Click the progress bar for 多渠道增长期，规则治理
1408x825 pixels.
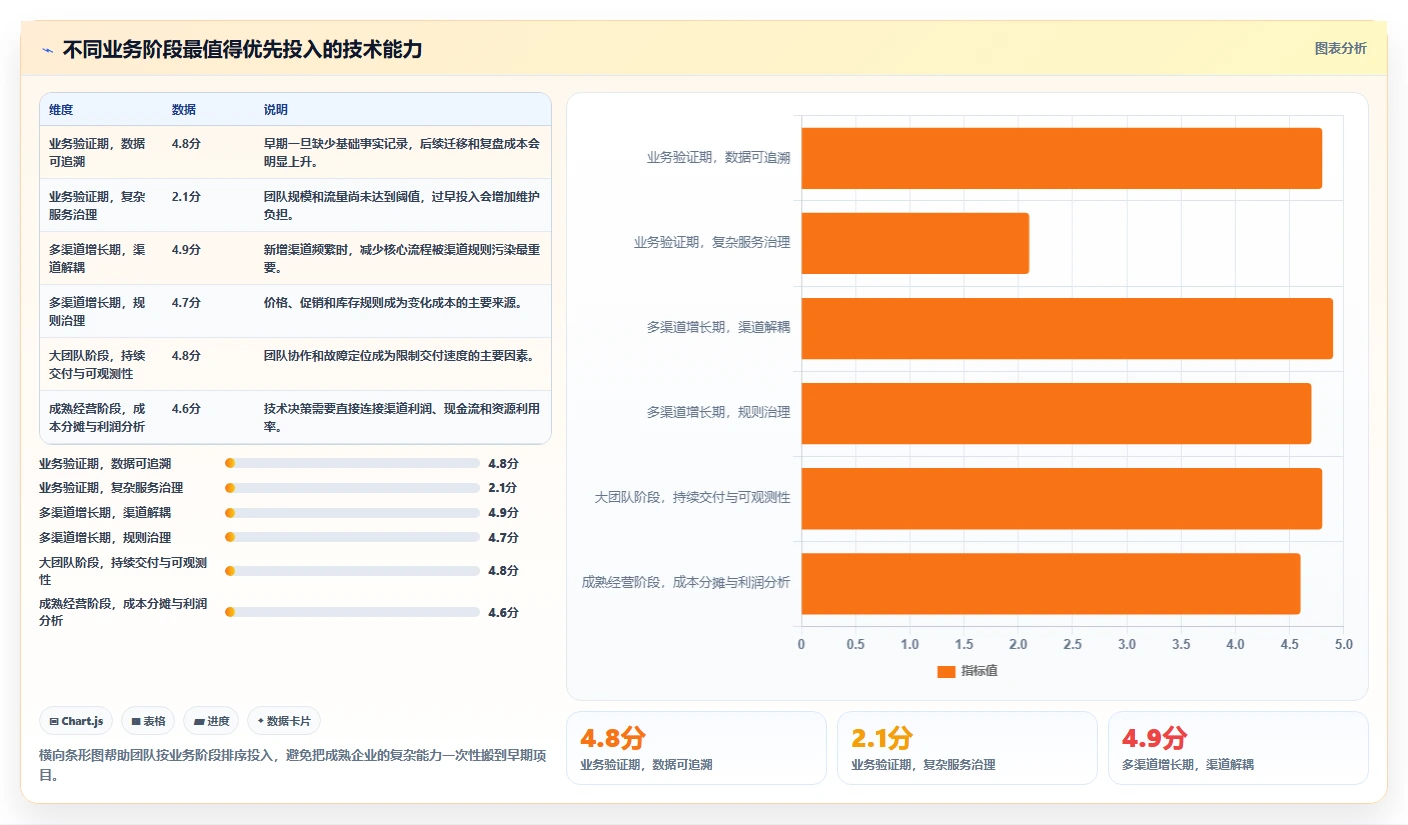[x=353, y=537]
